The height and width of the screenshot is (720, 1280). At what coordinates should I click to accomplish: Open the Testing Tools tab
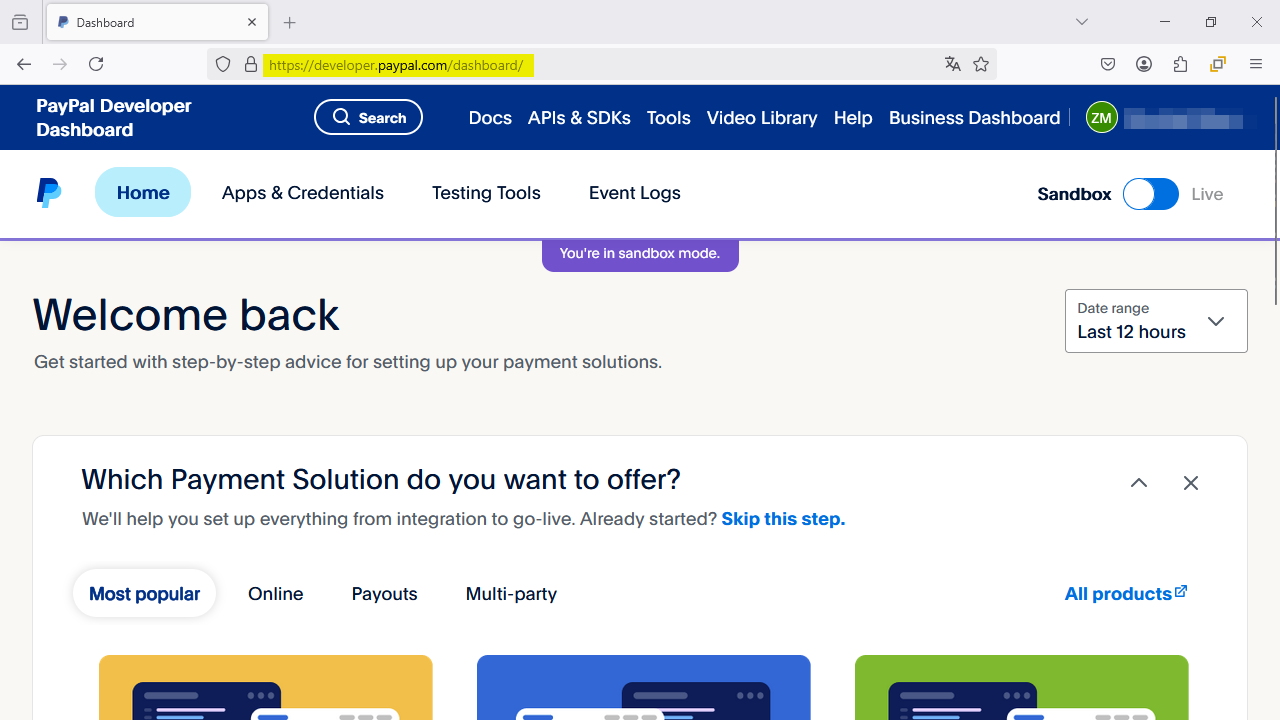486,193
